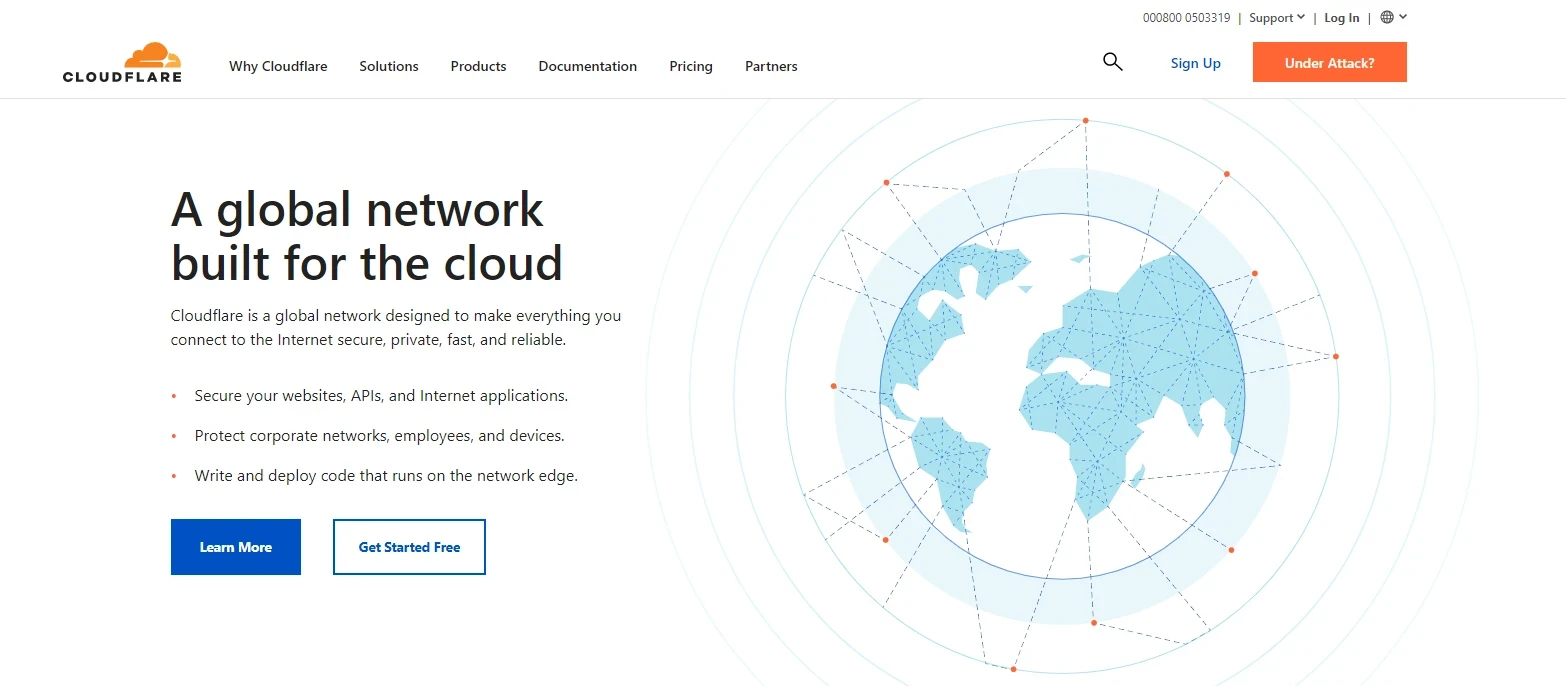Click the Under Attack? button
Image resolution: width=1566 pixels, height=686 pixels.
[1329, 61]
